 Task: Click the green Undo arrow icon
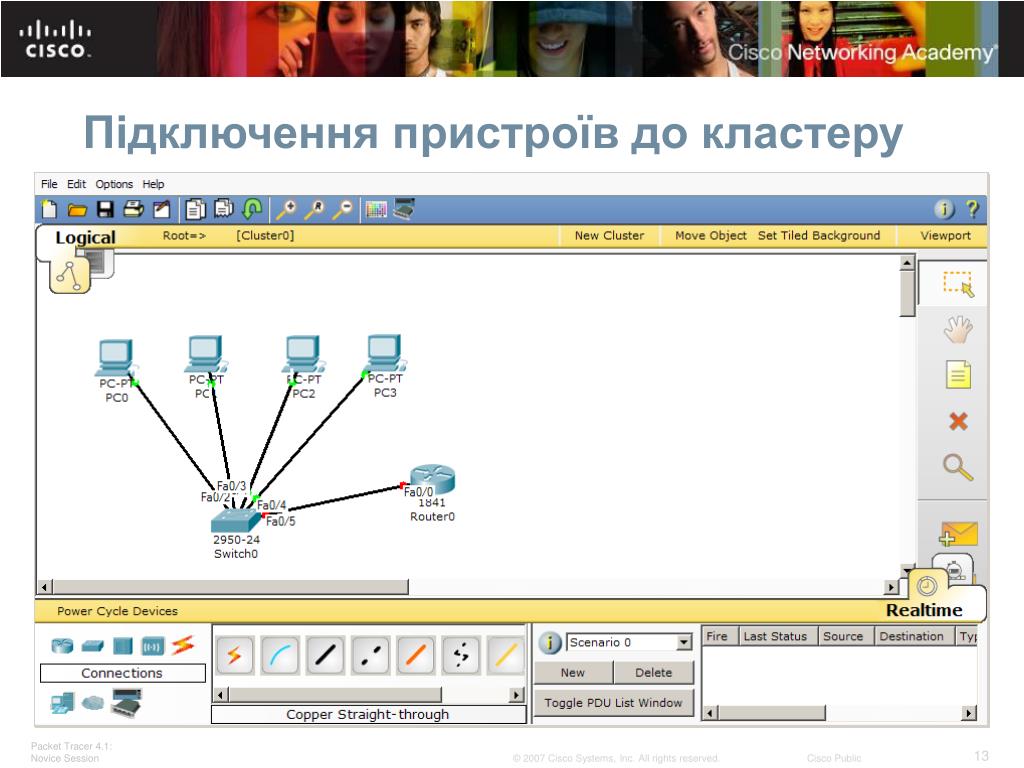point(252,208)
